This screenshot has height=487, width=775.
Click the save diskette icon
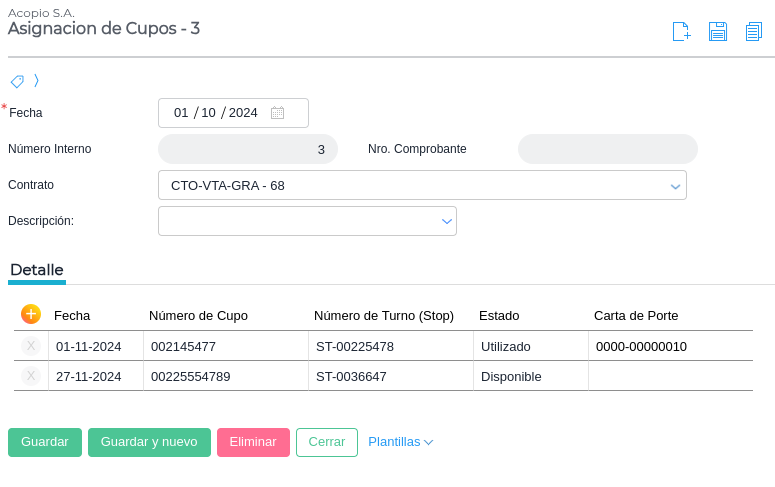coord(717,31)
